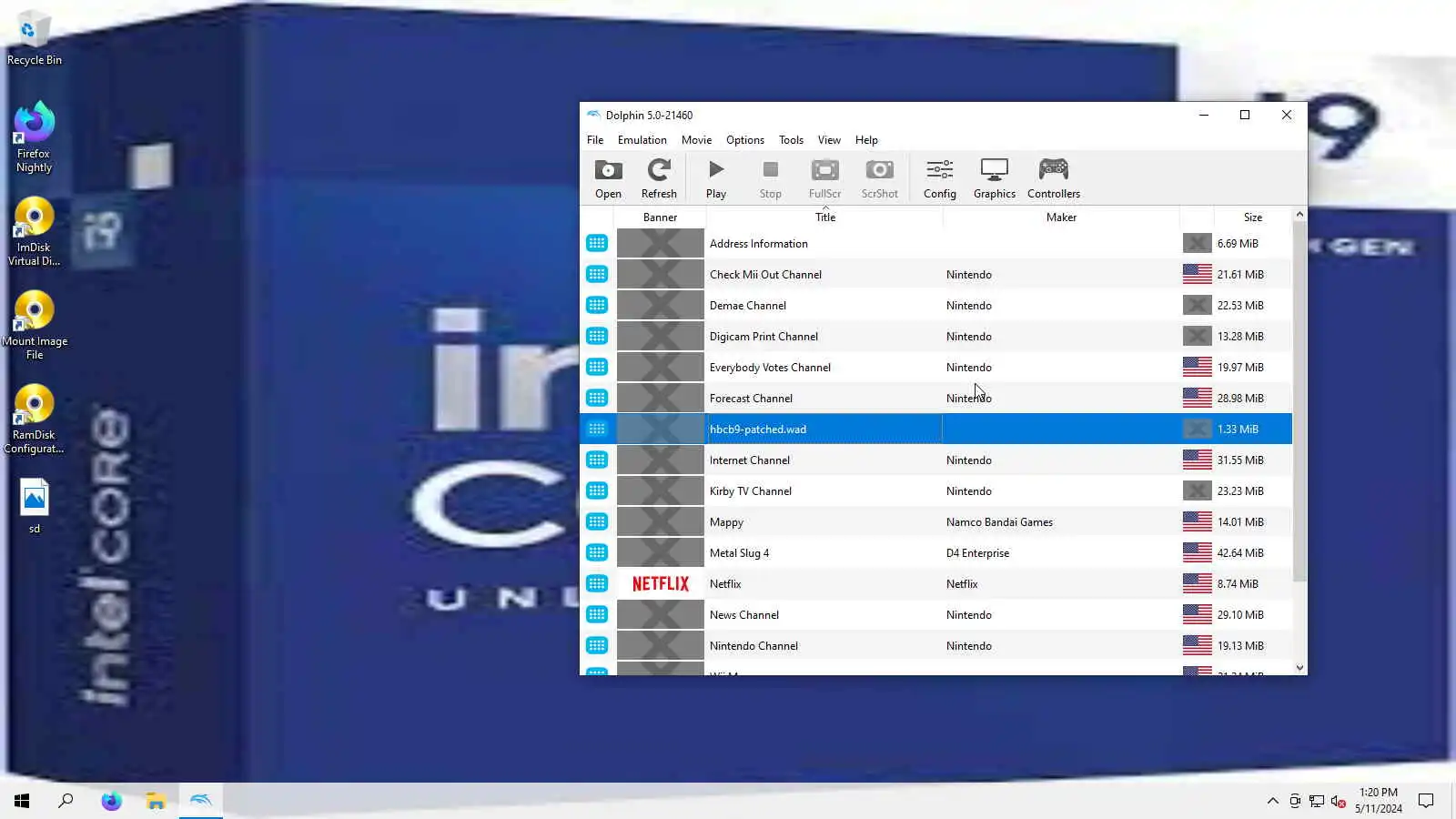
Task: Select the News Channel row
Action: point(935,615)
